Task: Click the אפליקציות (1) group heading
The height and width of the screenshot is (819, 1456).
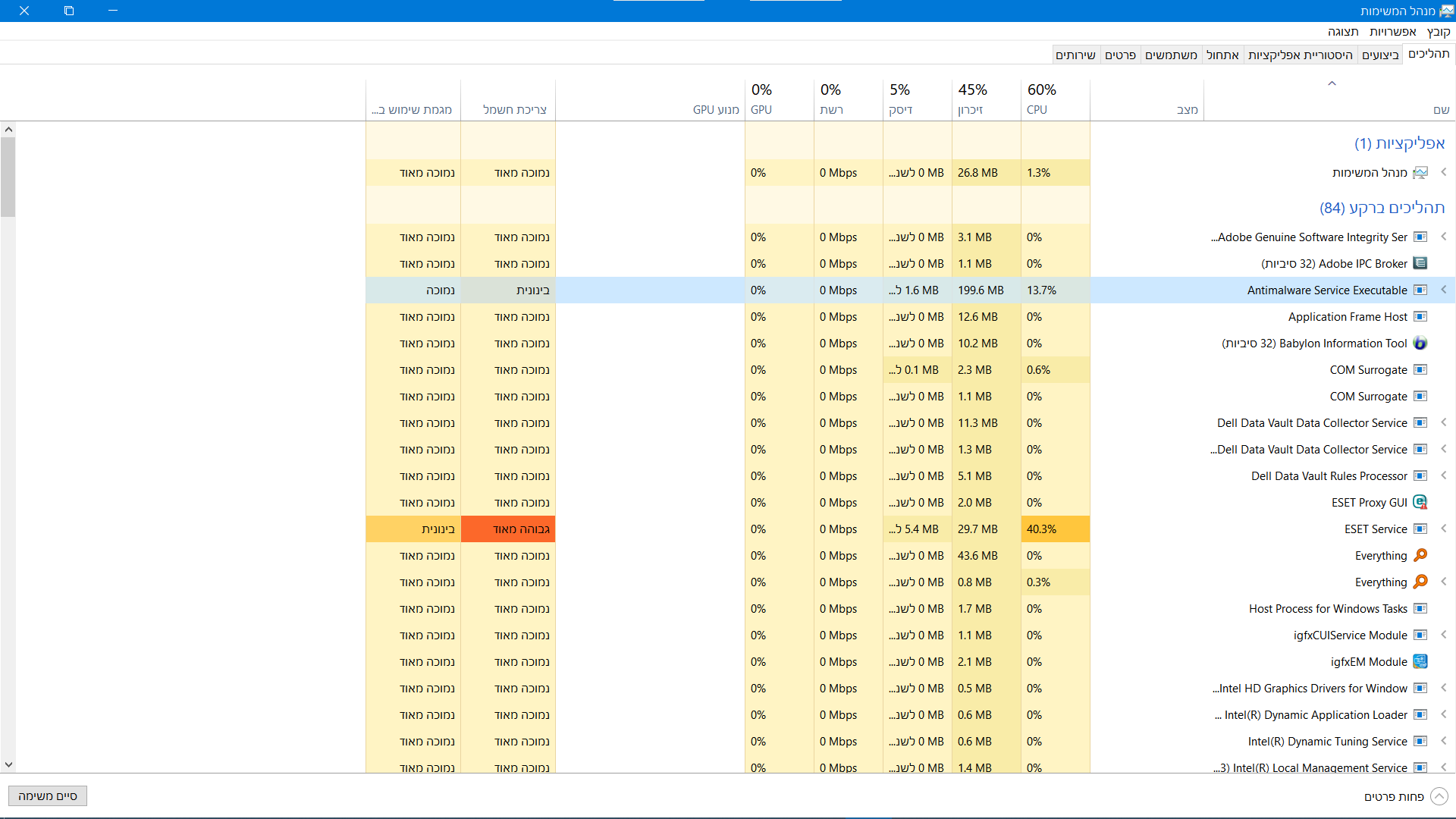Action: pos(1399,143)
